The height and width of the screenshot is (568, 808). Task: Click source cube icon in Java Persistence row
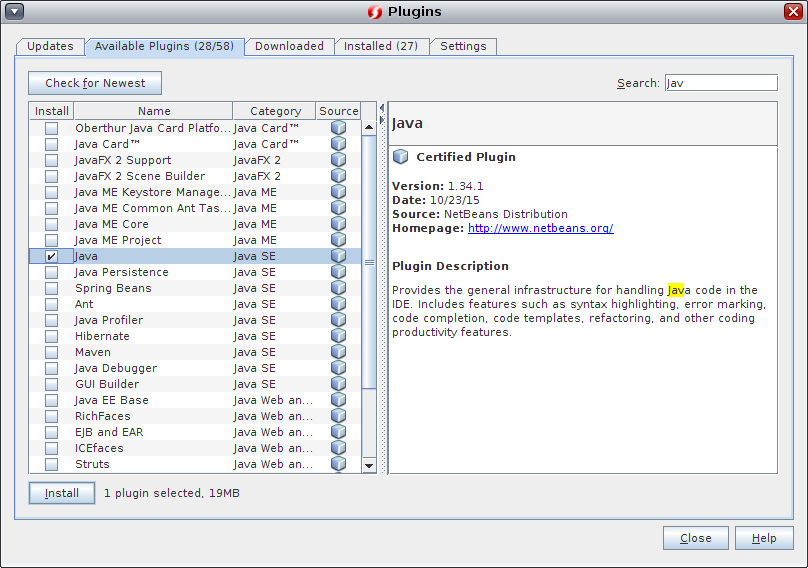click(x=338, y=272)
